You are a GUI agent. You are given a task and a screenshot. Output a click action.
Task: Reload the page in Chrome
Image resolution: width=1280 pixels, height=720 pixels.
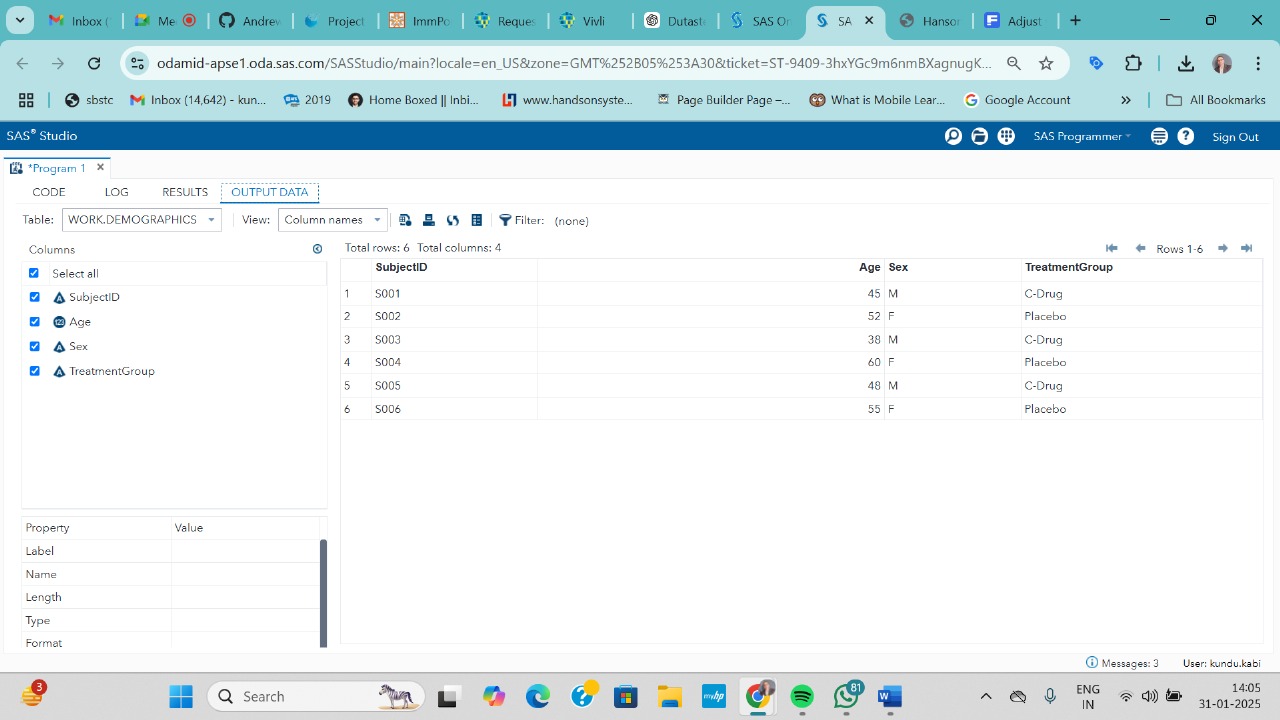coord(94,63)
